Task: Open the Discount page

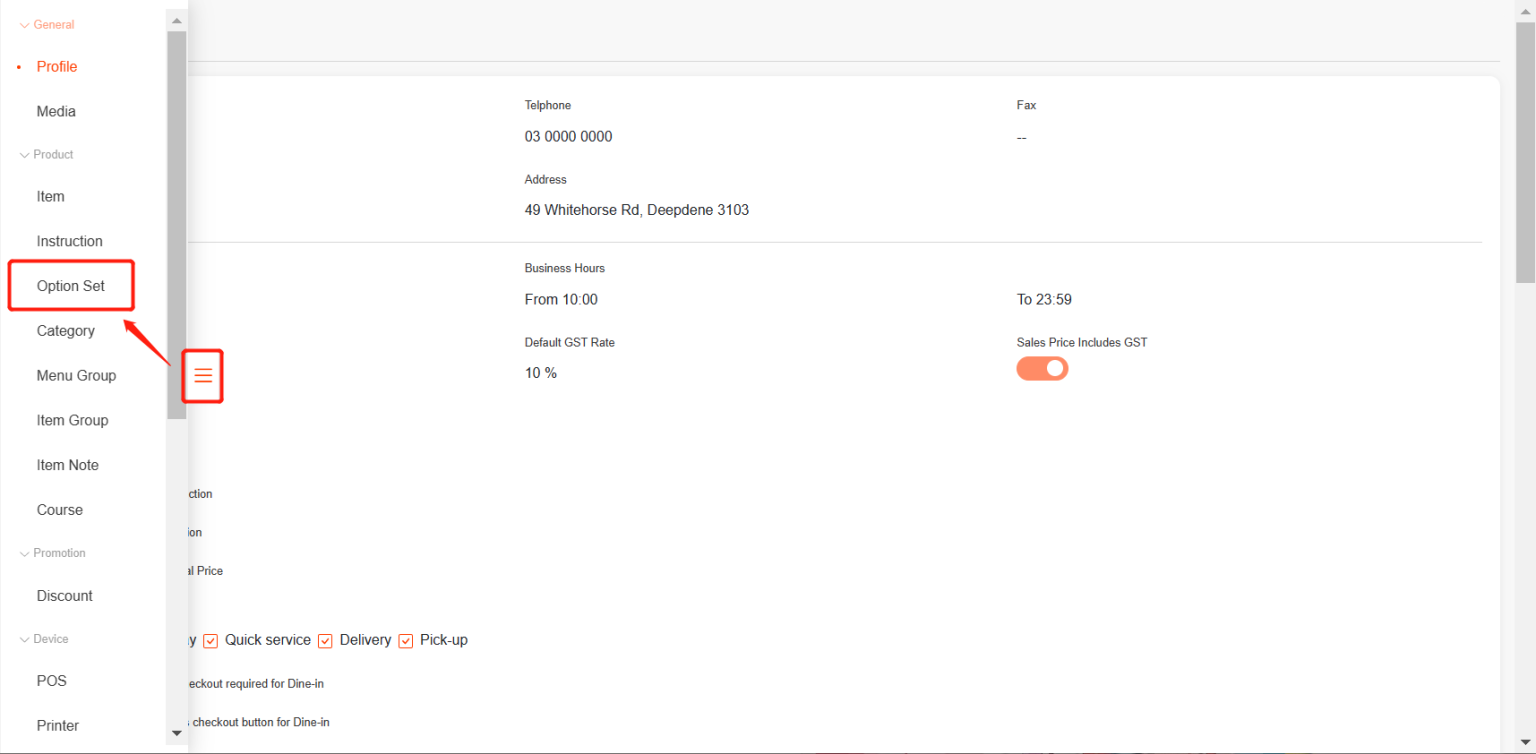Action: pos(65,596)
